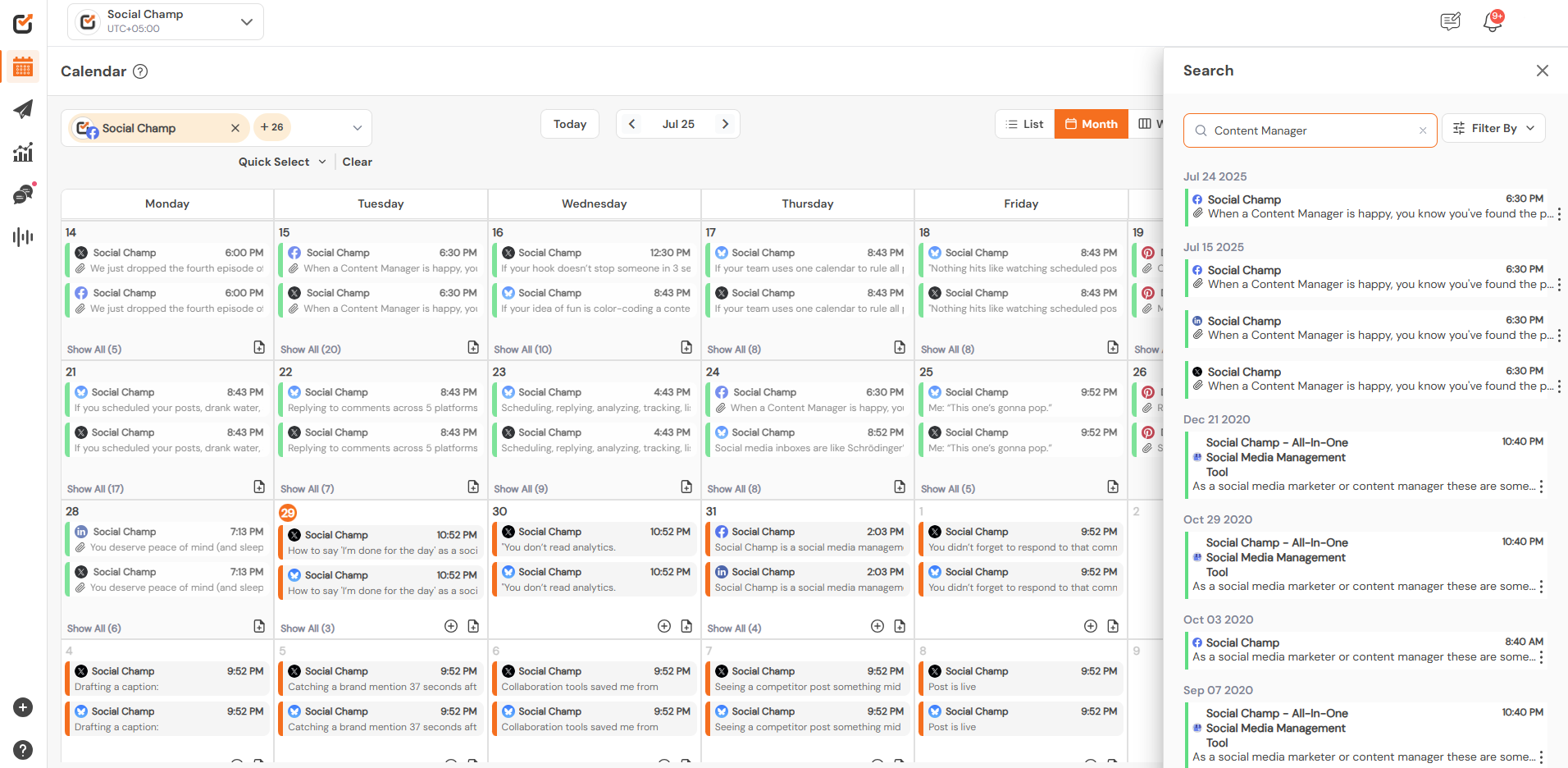Image resolution: width=1568 pixels, height=768 pixels.
Task: Expand Show All (3) on day 29
Action: (308, 629)
